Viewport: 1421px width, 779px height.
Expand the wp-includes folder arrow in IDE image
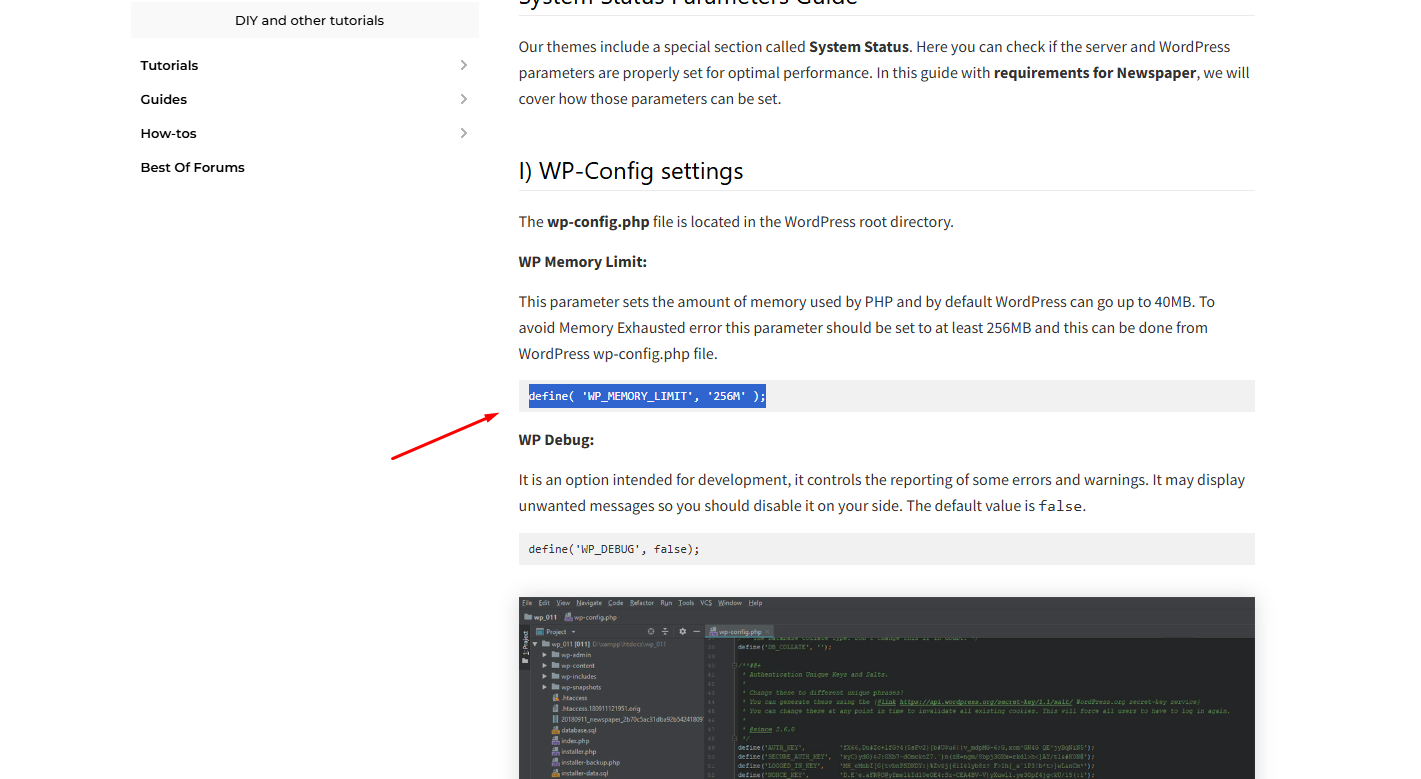point(544,677)
